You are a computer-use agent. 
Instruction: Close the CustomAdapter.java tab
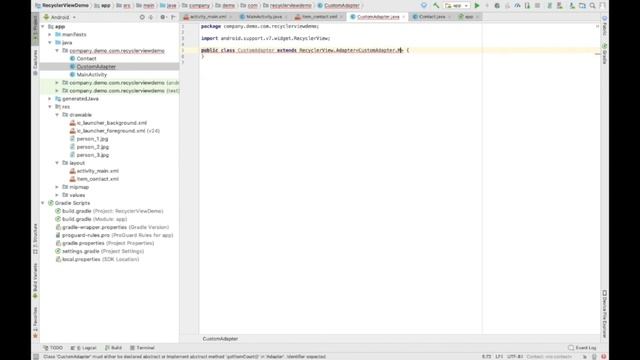(x=404, y=17)
